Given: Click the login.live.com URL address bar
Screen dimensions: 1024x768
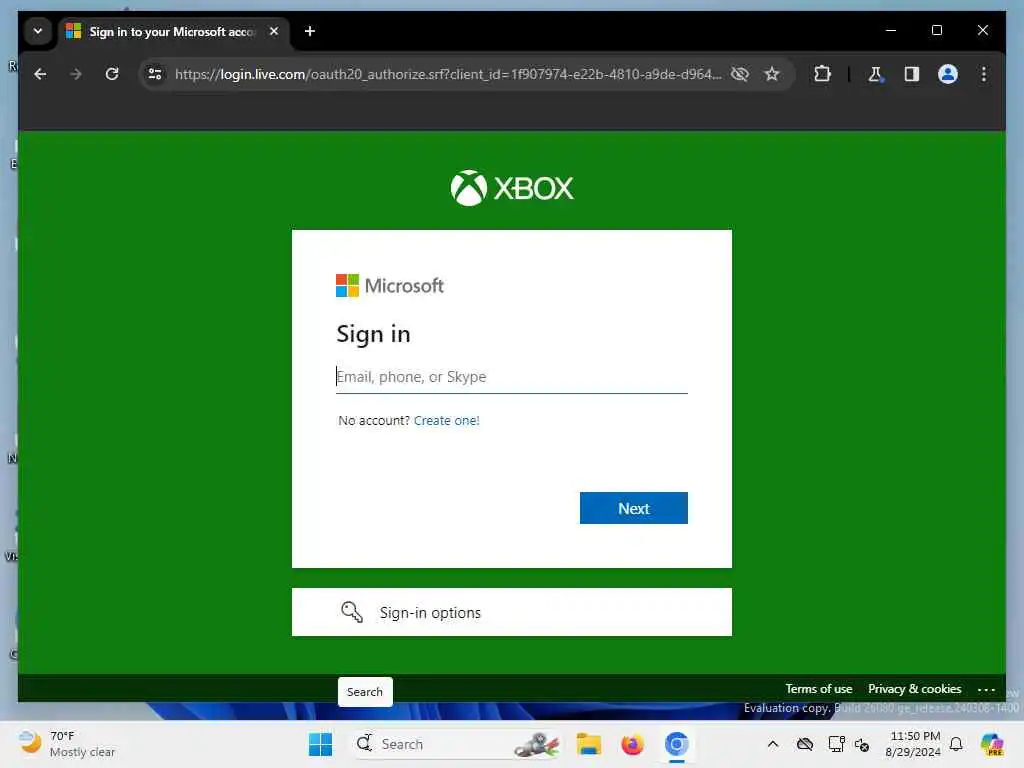Looking at the screenshot, I should pos(447,74).
